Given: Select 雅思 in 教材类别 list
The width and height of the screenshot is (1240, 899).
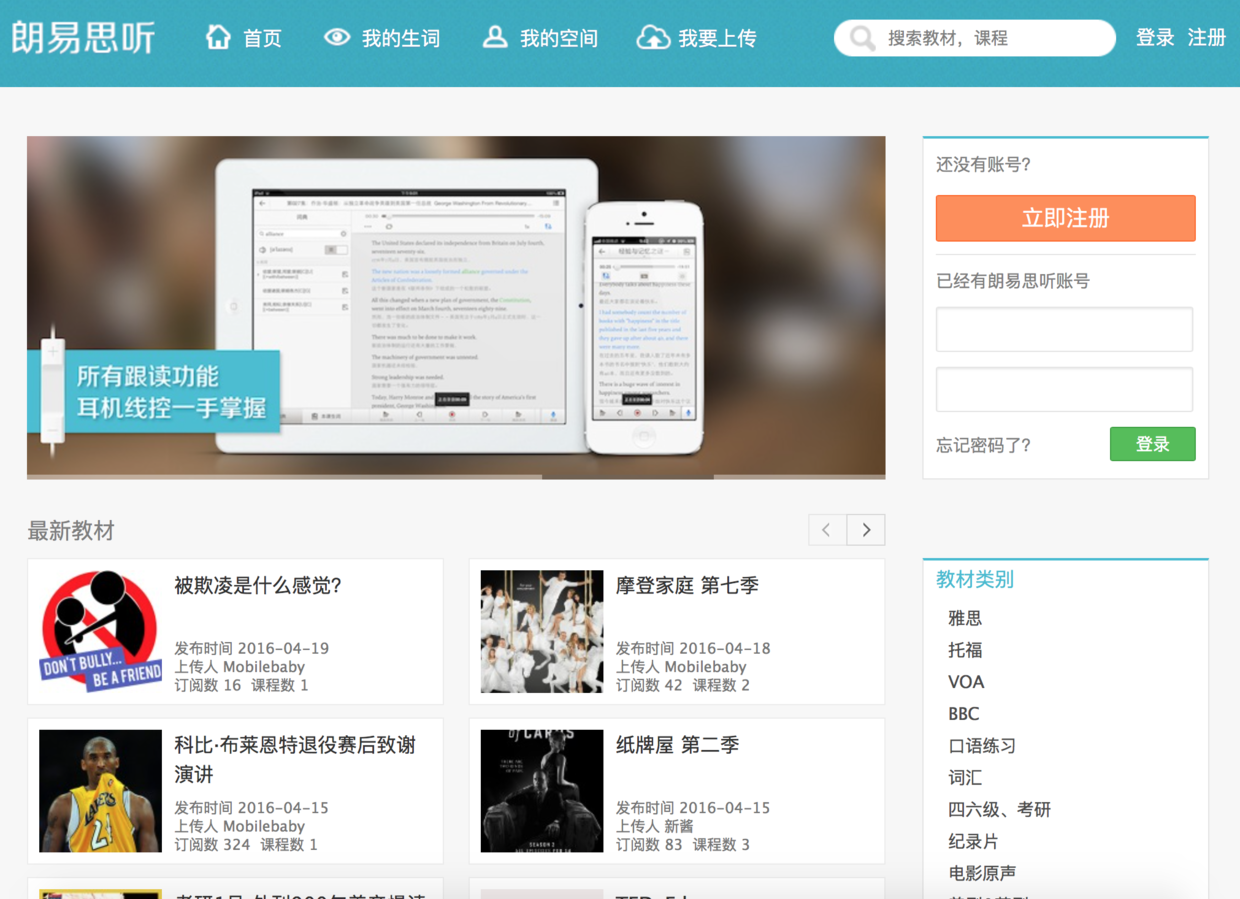Looking at the screenshot, I should (965, 618).
